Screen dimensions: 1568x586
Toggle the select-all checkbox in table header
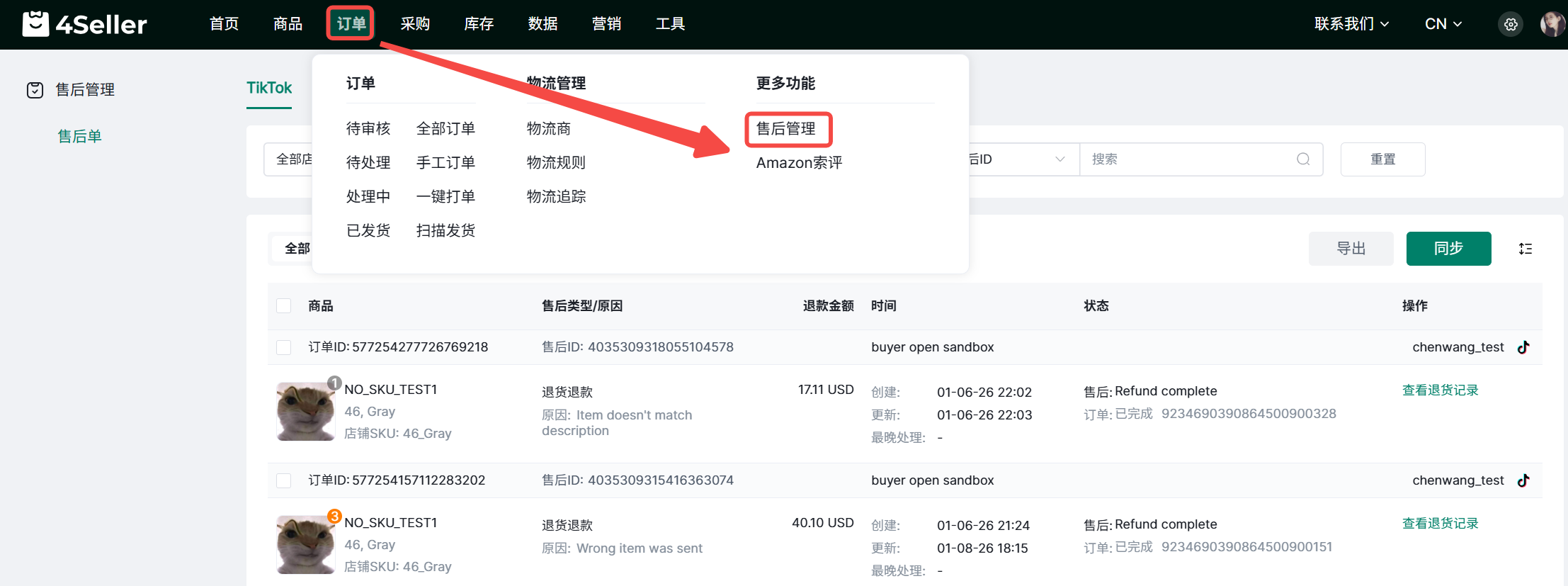[x=284, y=306]
